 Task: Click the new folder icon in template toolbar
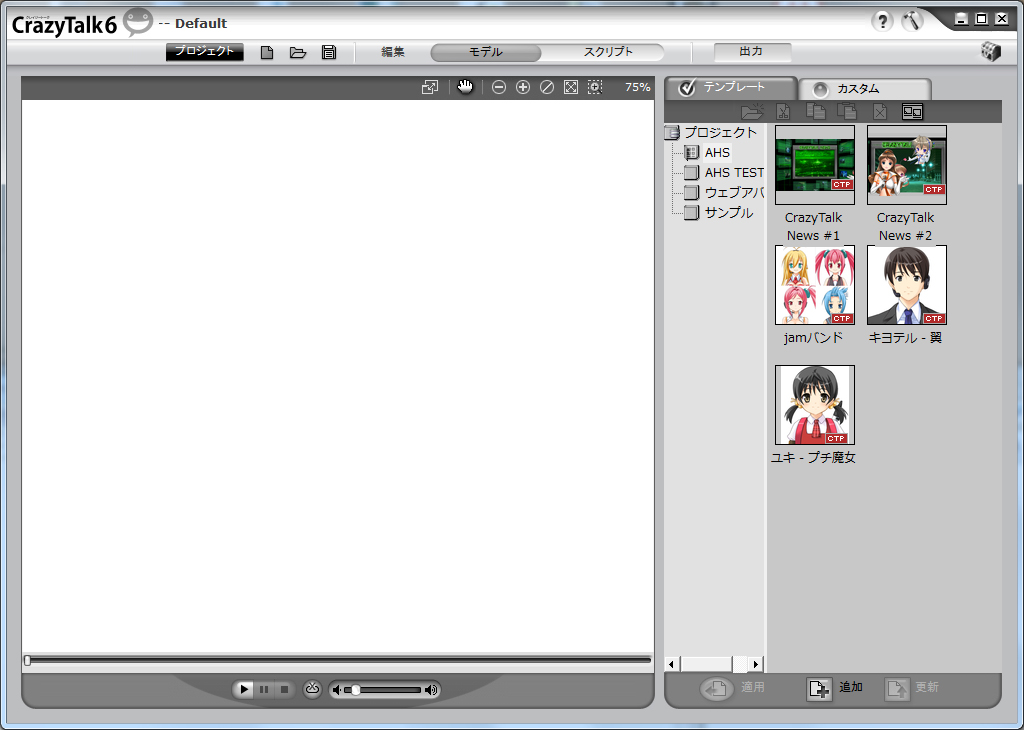click(752, 112)
